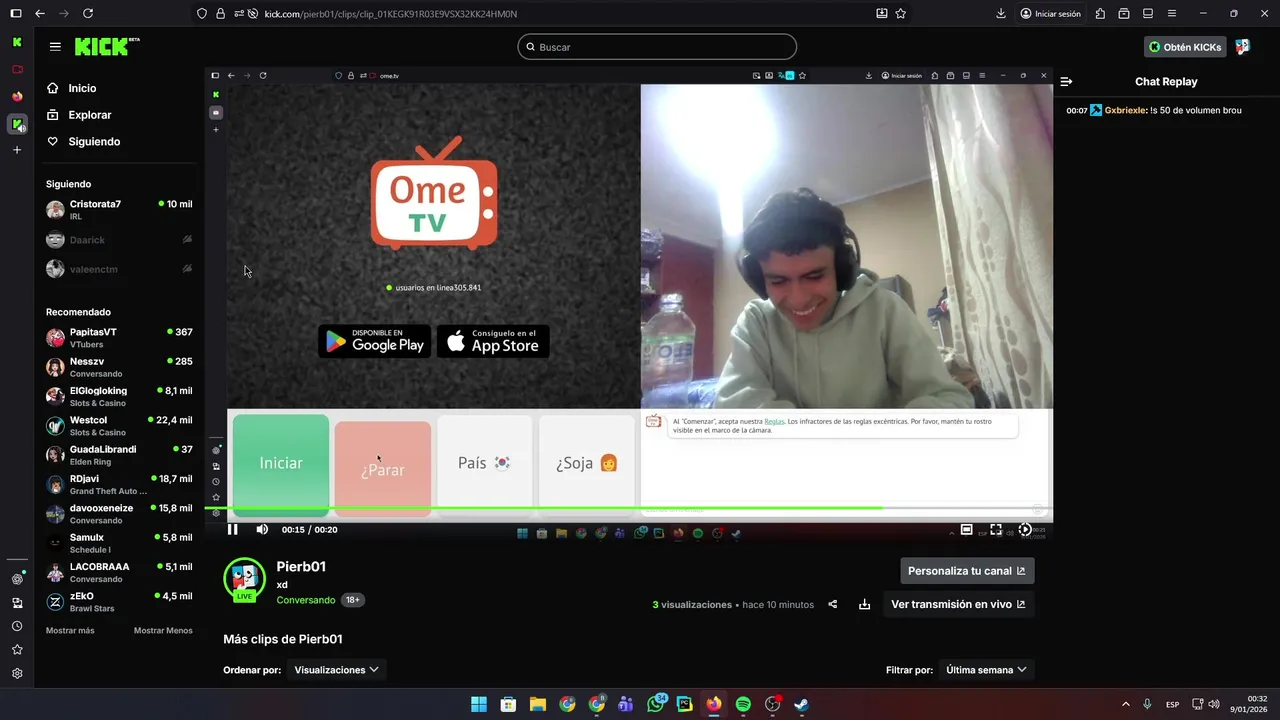1280x720 pixels.
Task: Open the GuadaLibrandi recommended channel
Action: [118, 455]
